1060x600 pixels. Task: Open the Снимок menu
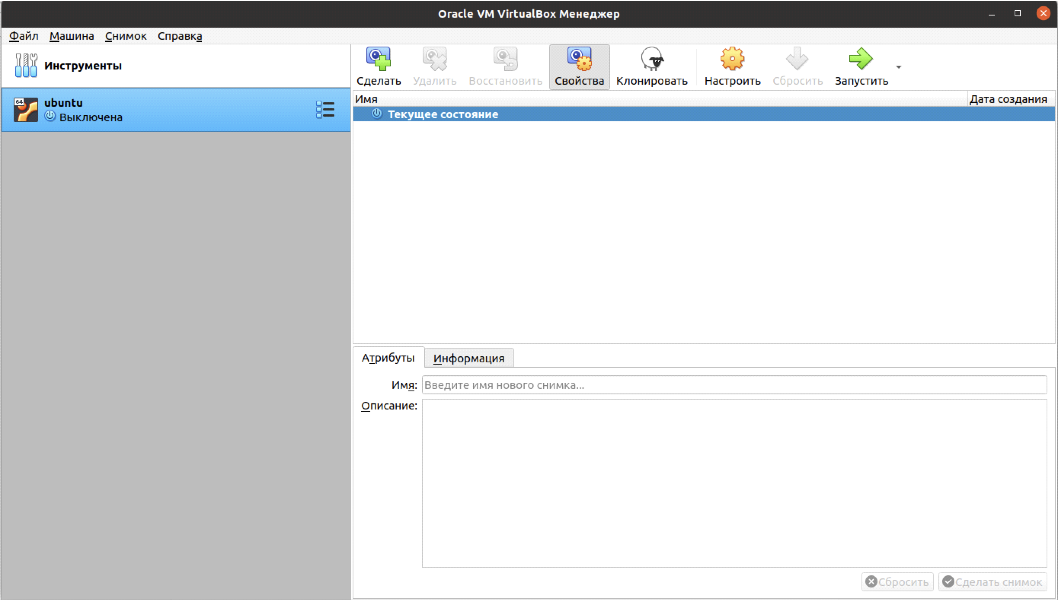[126, 36]
